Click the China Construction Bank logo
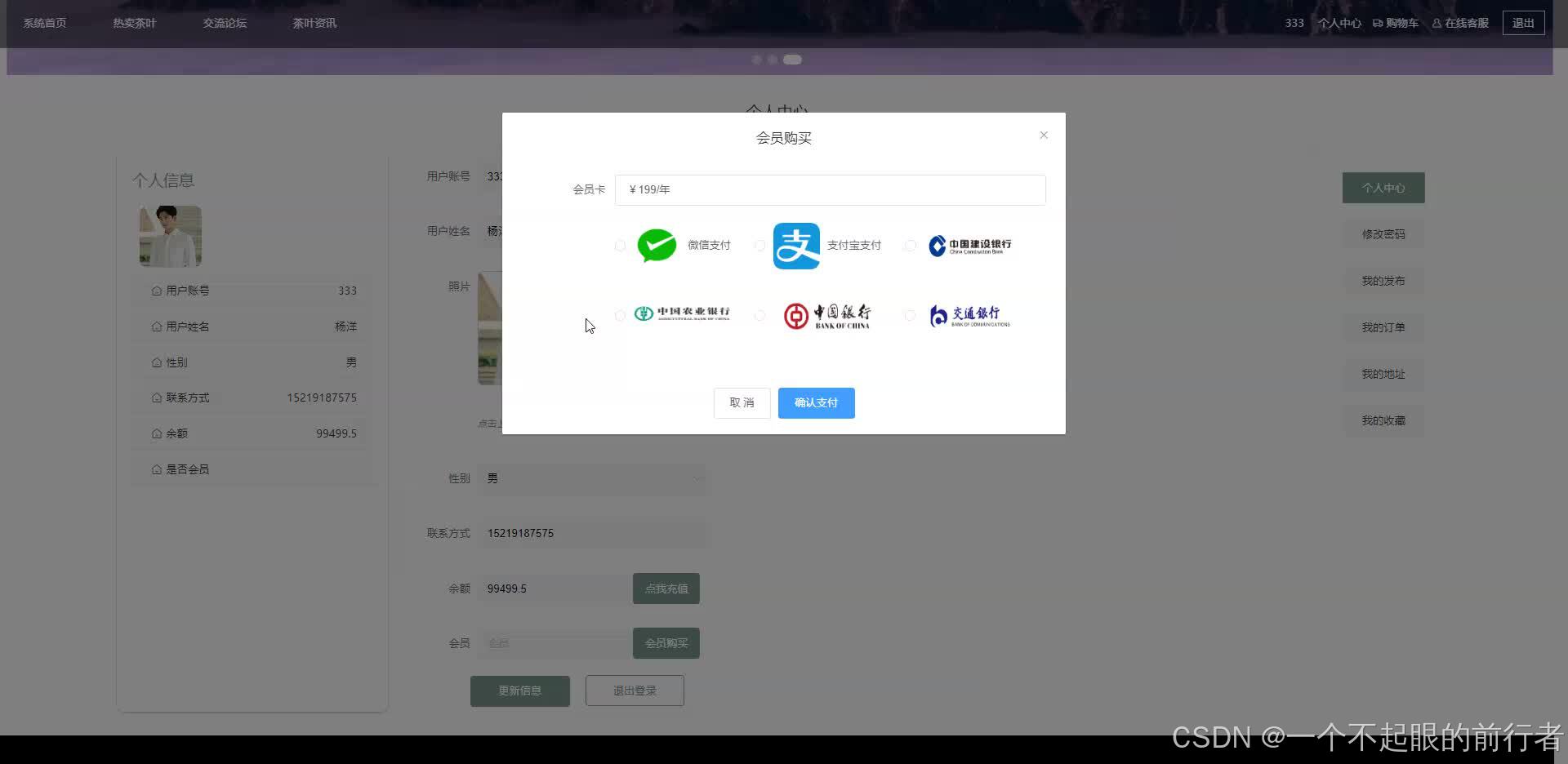1568x764 pixels. [970, 246]
